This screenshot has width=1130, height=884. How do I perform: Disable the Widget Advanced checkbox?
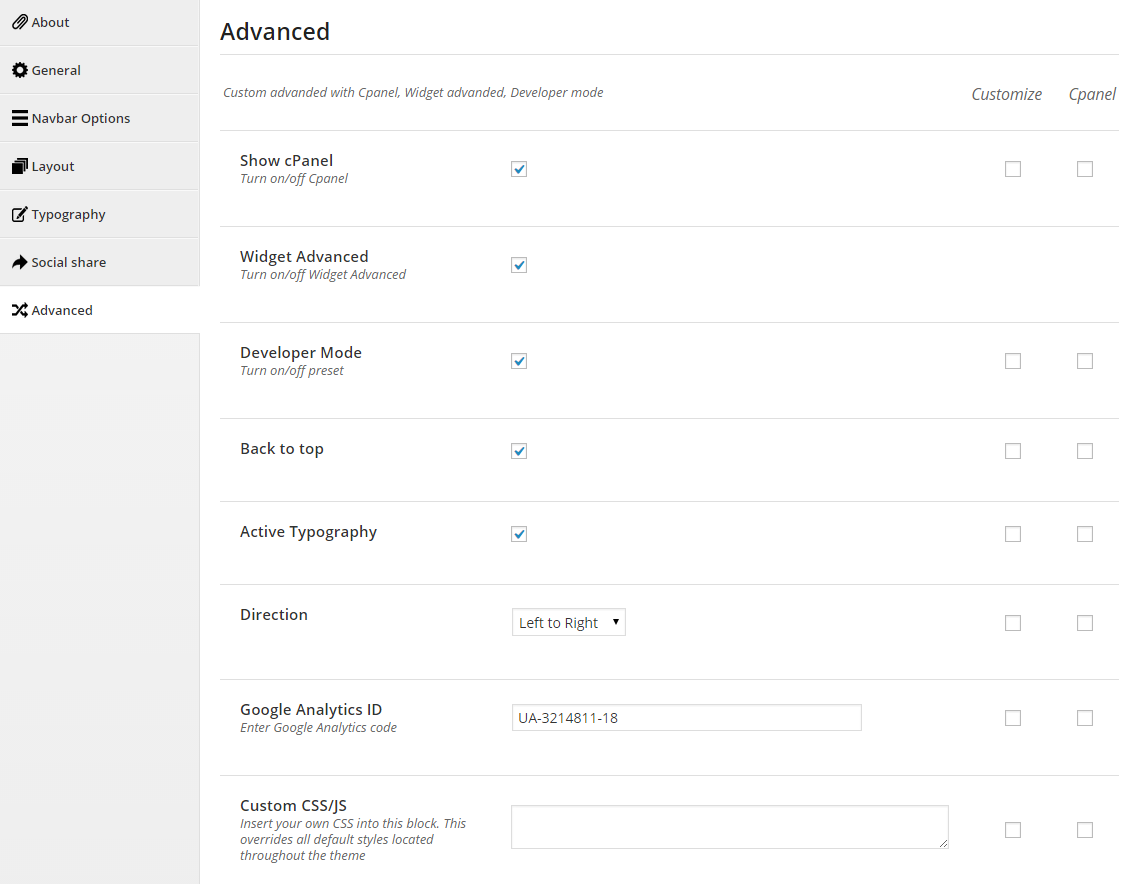click(x=519, y=265)
